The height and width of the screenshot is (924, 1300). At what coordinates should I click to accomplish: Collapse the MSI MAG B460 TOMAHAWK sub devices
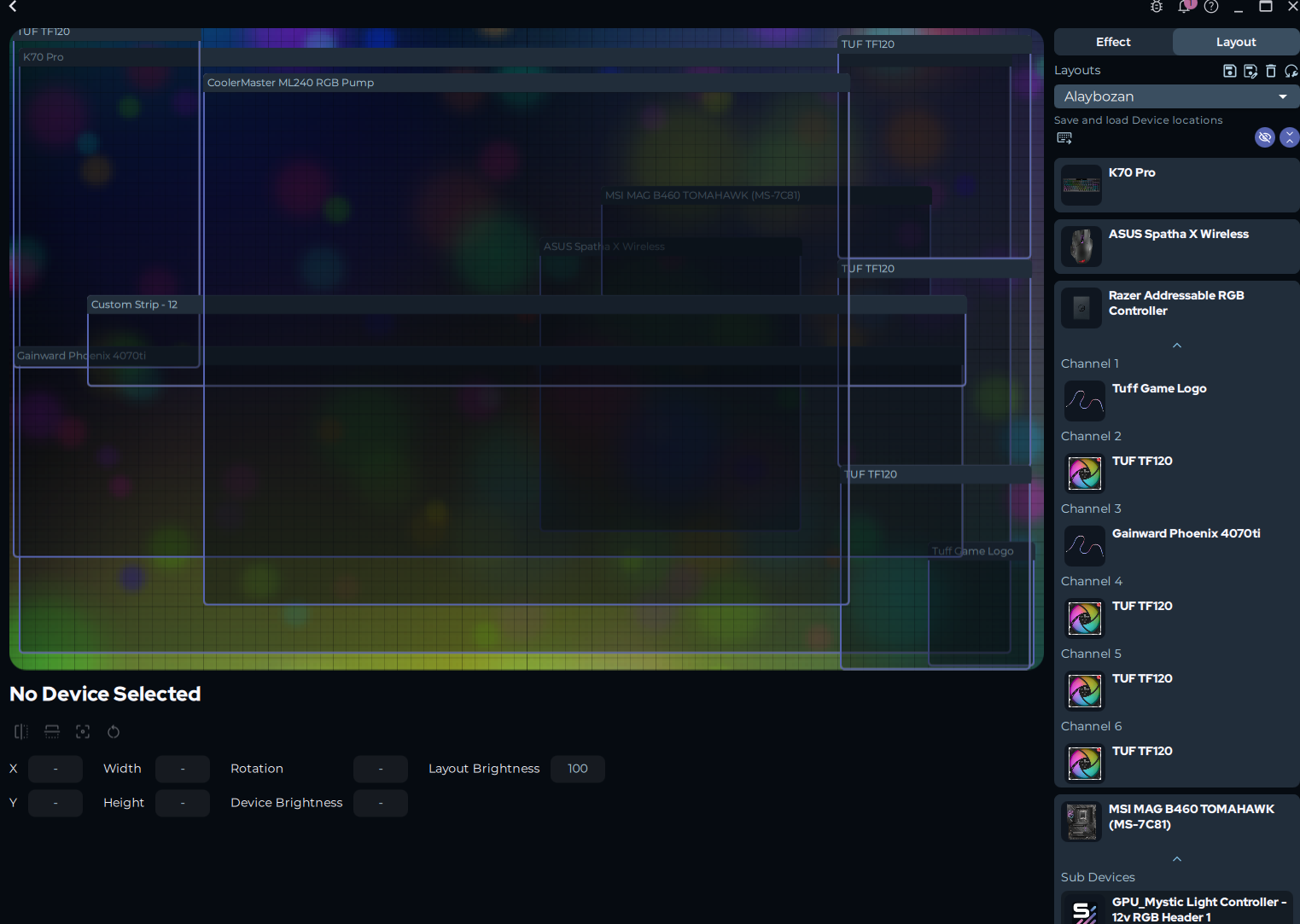tap(1177, 859)
